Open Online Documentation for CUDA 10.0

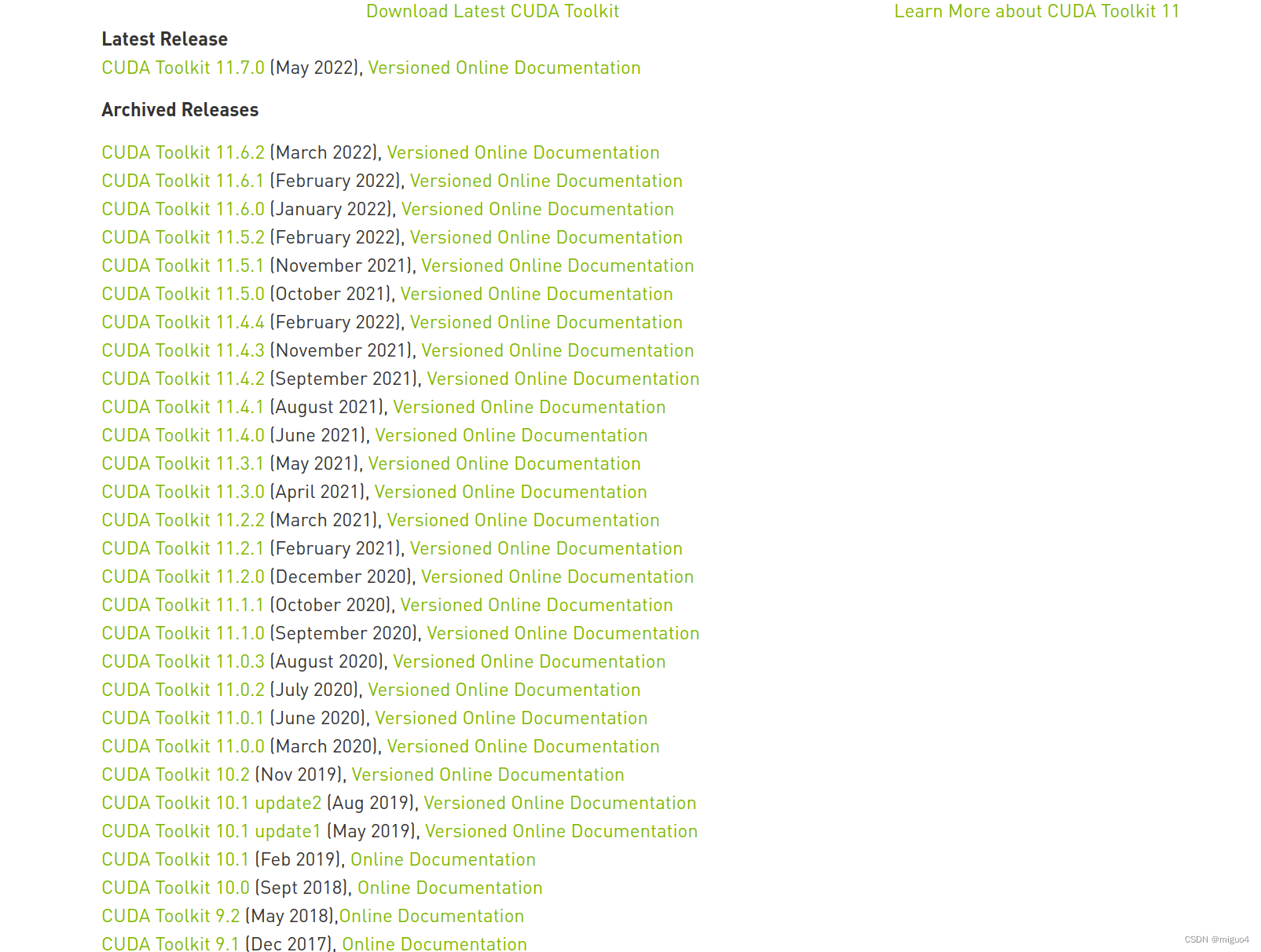(x=450, y=888)
